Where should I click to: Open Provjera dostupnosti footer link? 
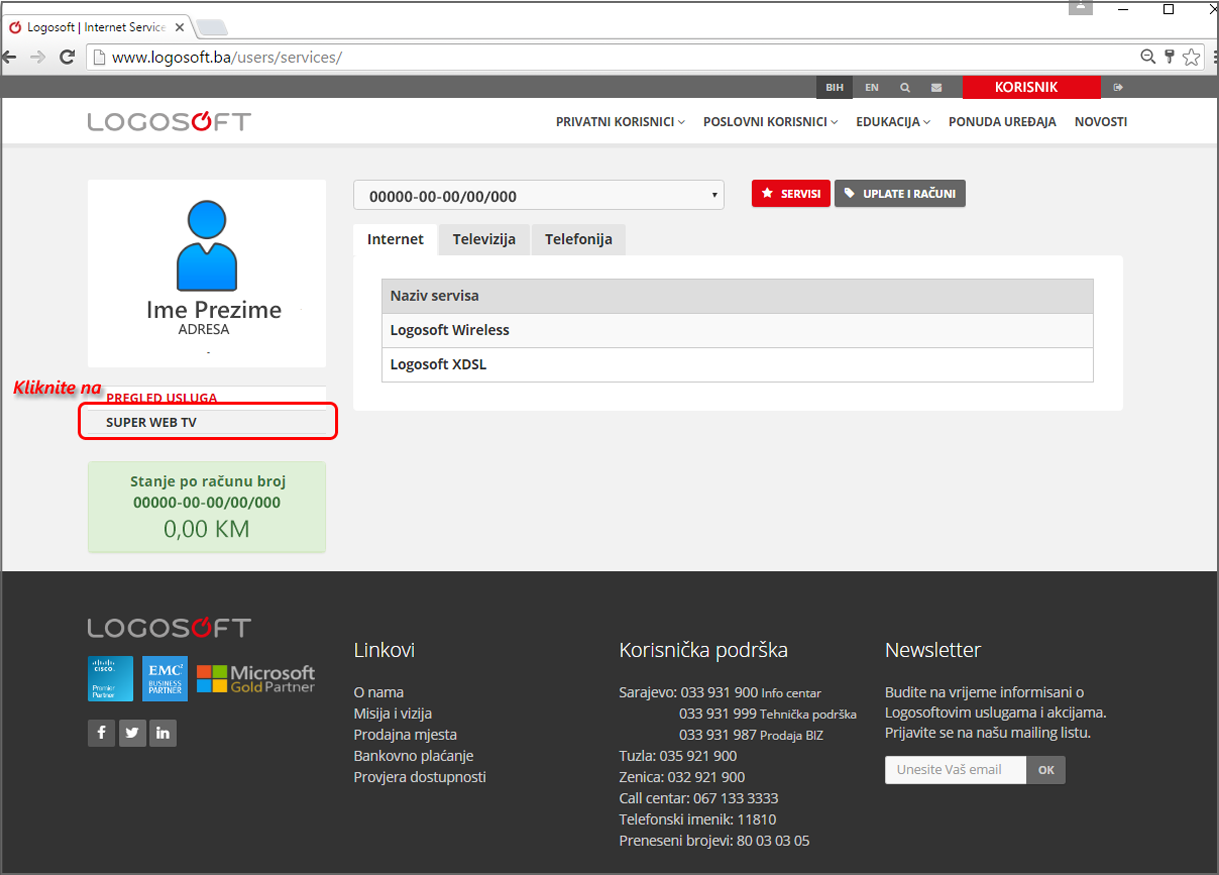[420, 777]
